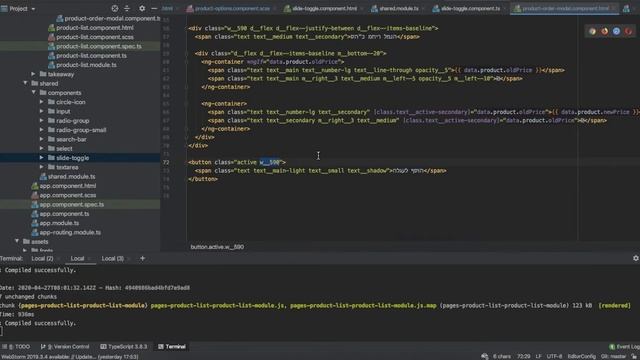This screenshot has height=360, width=640.
Task: Open preview in Opera browser icon
Action: (x=628, y=31)
